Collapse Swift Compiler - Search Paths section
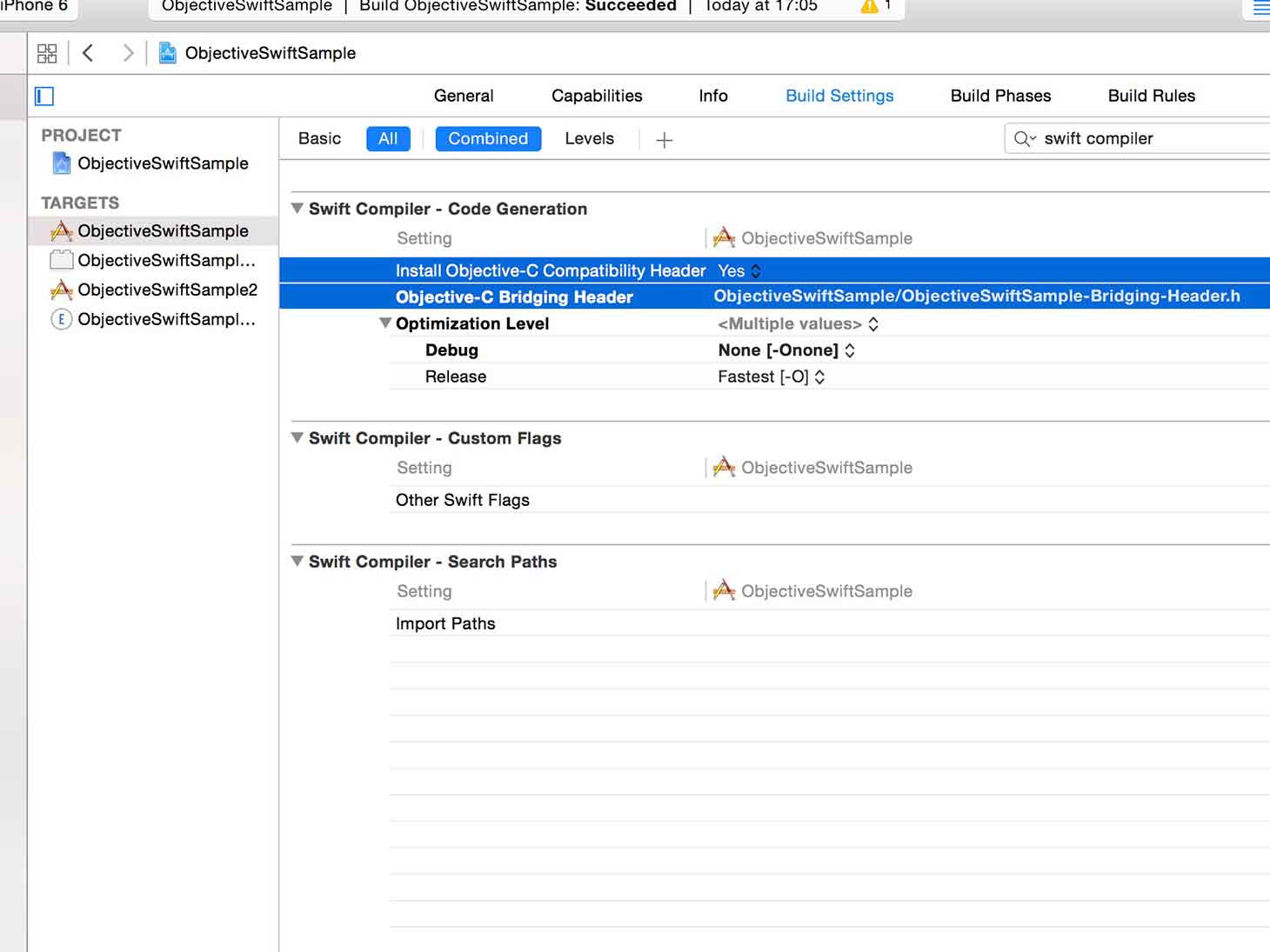This screenshot has height=952, width=1270. point(297,562)
